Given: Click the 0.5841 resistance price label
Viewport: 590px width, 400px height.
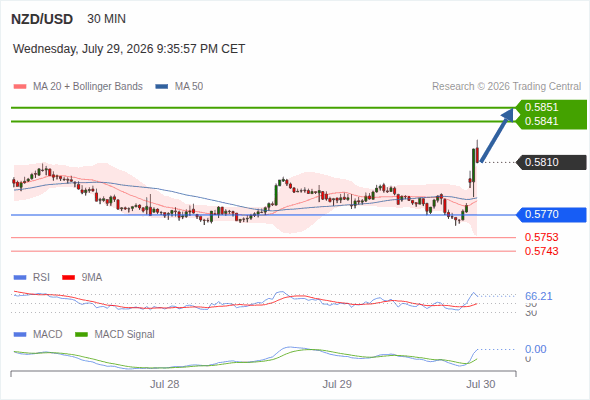Looking at the screenshot, I should (x=541, y=121).
